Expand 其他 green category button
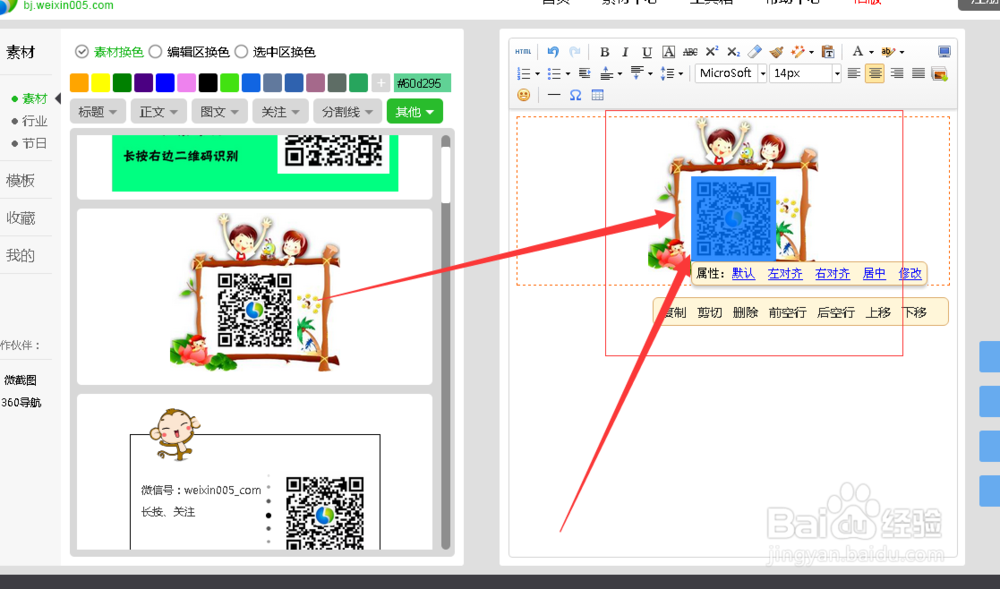The height and width of the screenshot is (589, 1000). click(415, 112)
